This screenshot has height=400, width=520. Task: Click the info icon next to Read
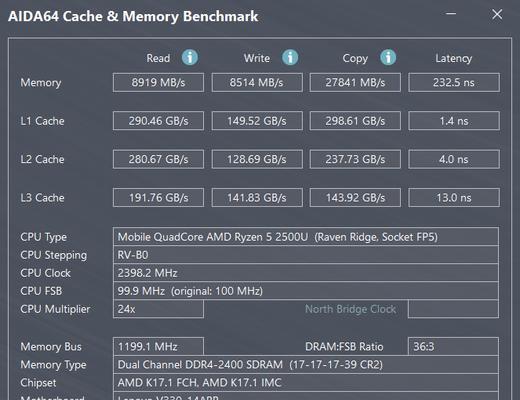tap(190, 57)
